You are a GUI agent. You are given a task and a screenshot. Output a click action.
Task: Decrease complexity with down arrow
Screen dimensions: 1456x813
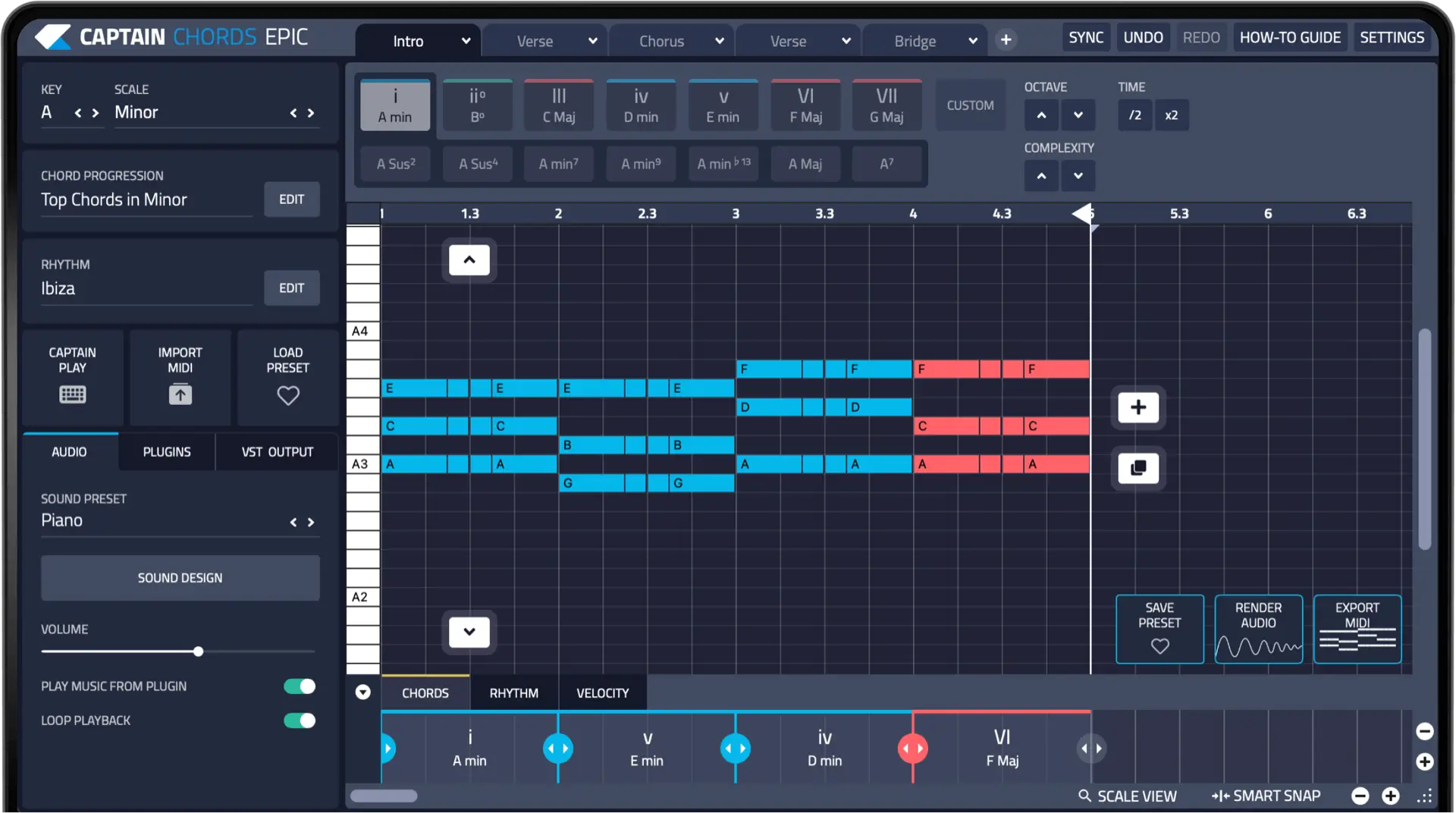tap(1078, 176)
